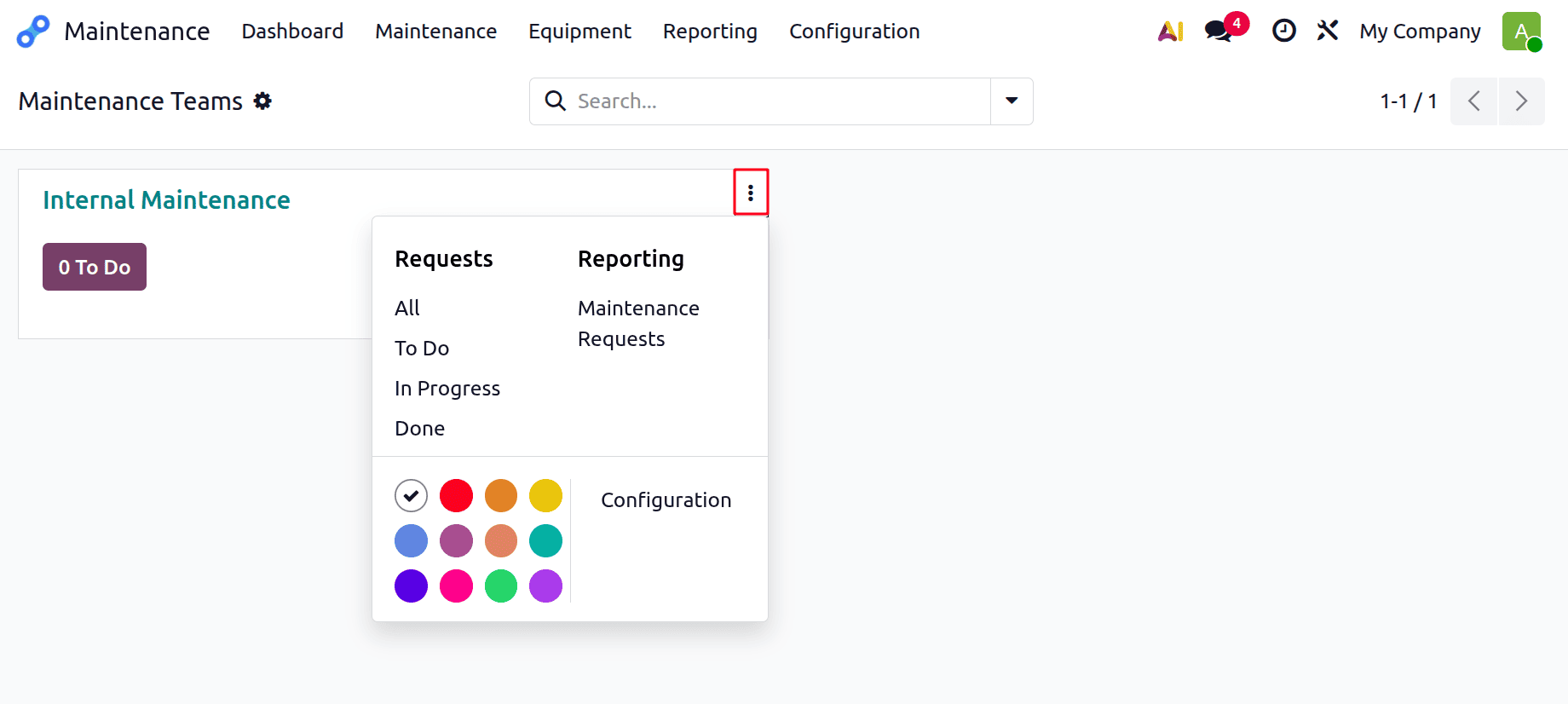This screenshot has width=1568, height=704.
Task: Click the gear icon beside Maintenance Teams
Action: (x=262, y=101)
